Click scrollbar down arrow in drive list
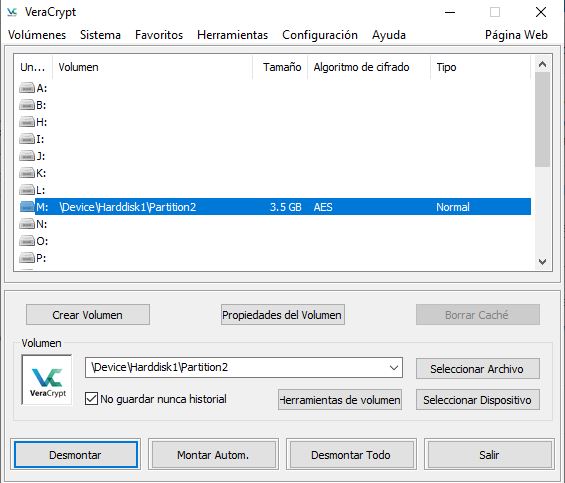This screenshot has width=565, height=483. pos(542,262)
